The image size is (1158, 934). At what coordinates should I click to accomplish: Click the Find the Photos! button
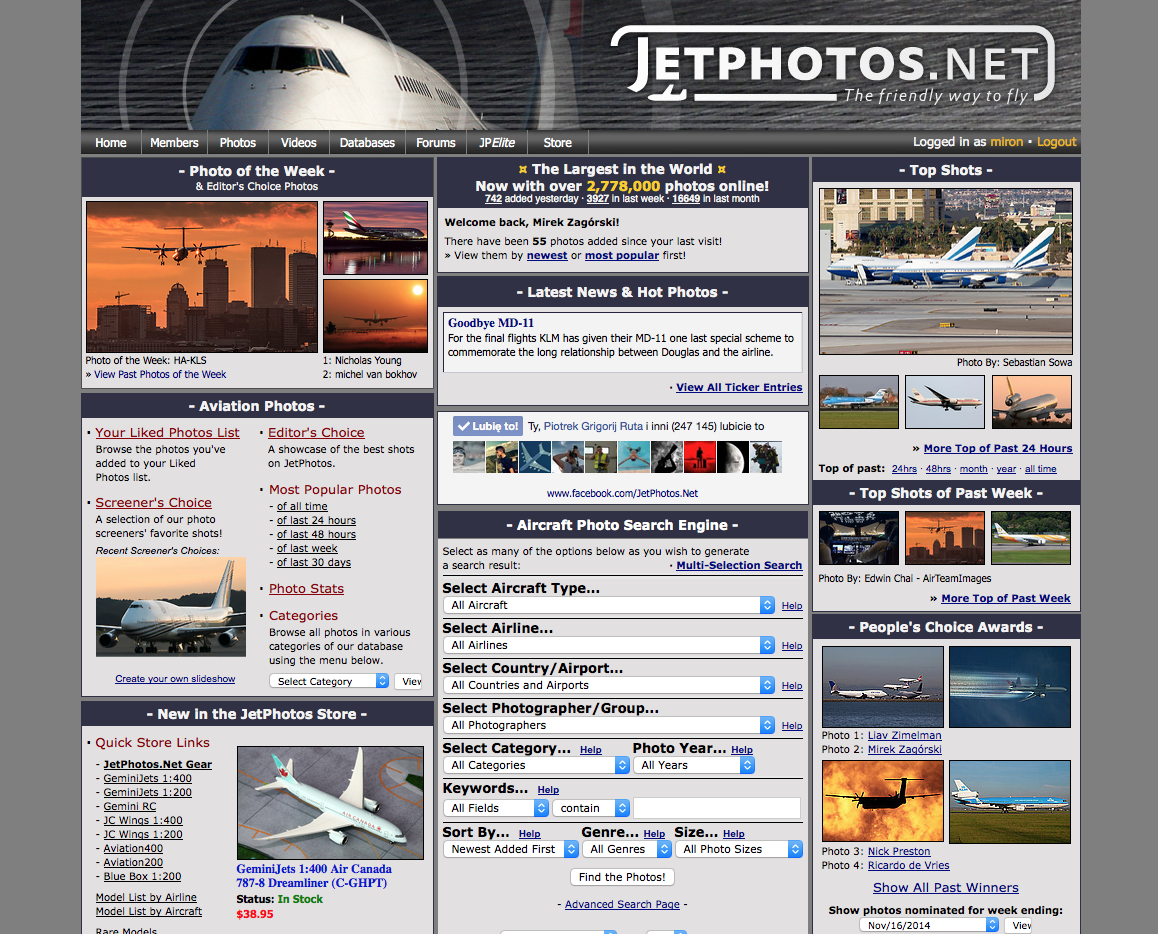[x=622, y=877]
